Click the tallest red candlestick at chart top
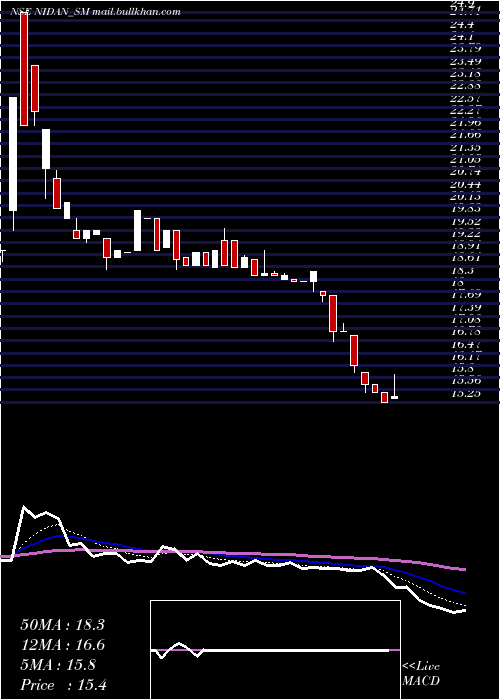The width and height of the screenshot is (500, 700). (24, 67)
